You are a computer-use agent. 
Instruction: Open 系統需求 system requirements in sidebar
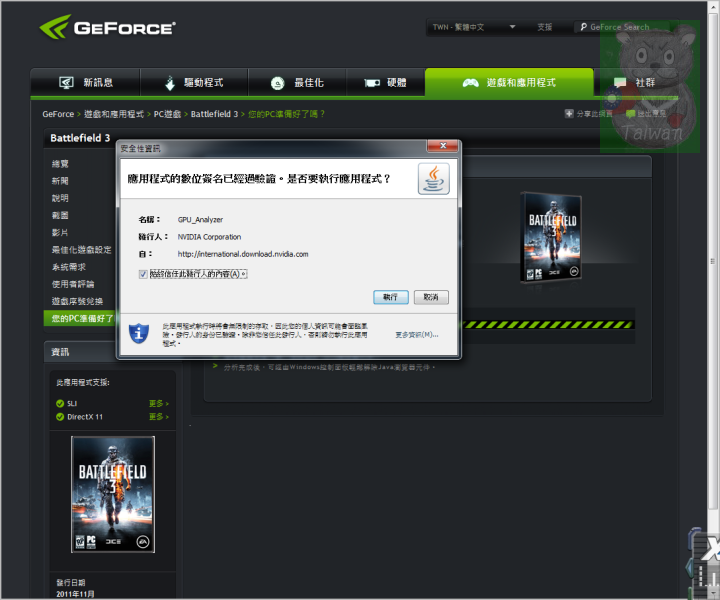pyautogui.click(x=68, y=267)
